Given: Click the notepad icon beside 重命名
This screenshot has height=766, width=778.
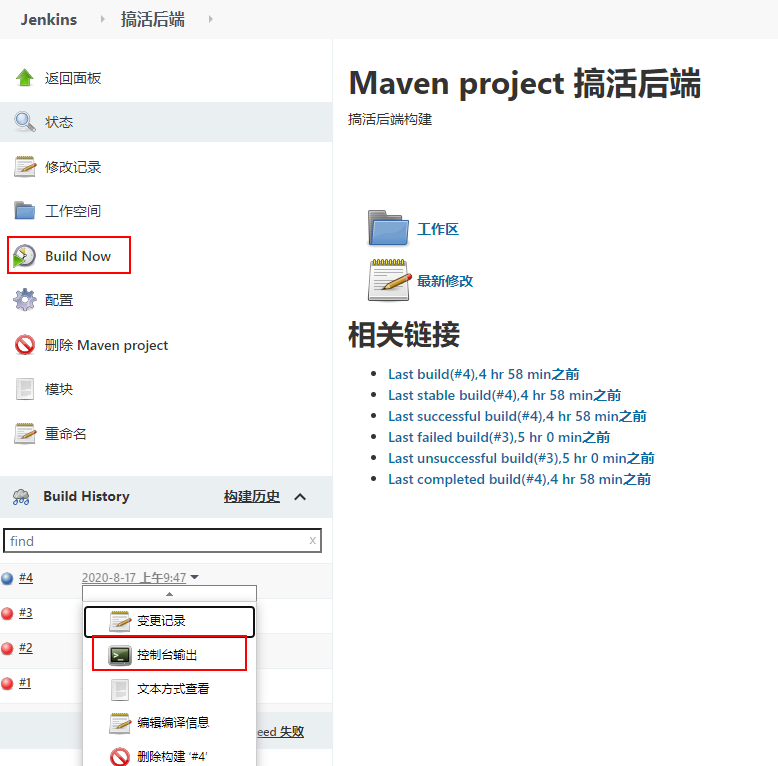Looking at the screenshot, I should point(25,434).
